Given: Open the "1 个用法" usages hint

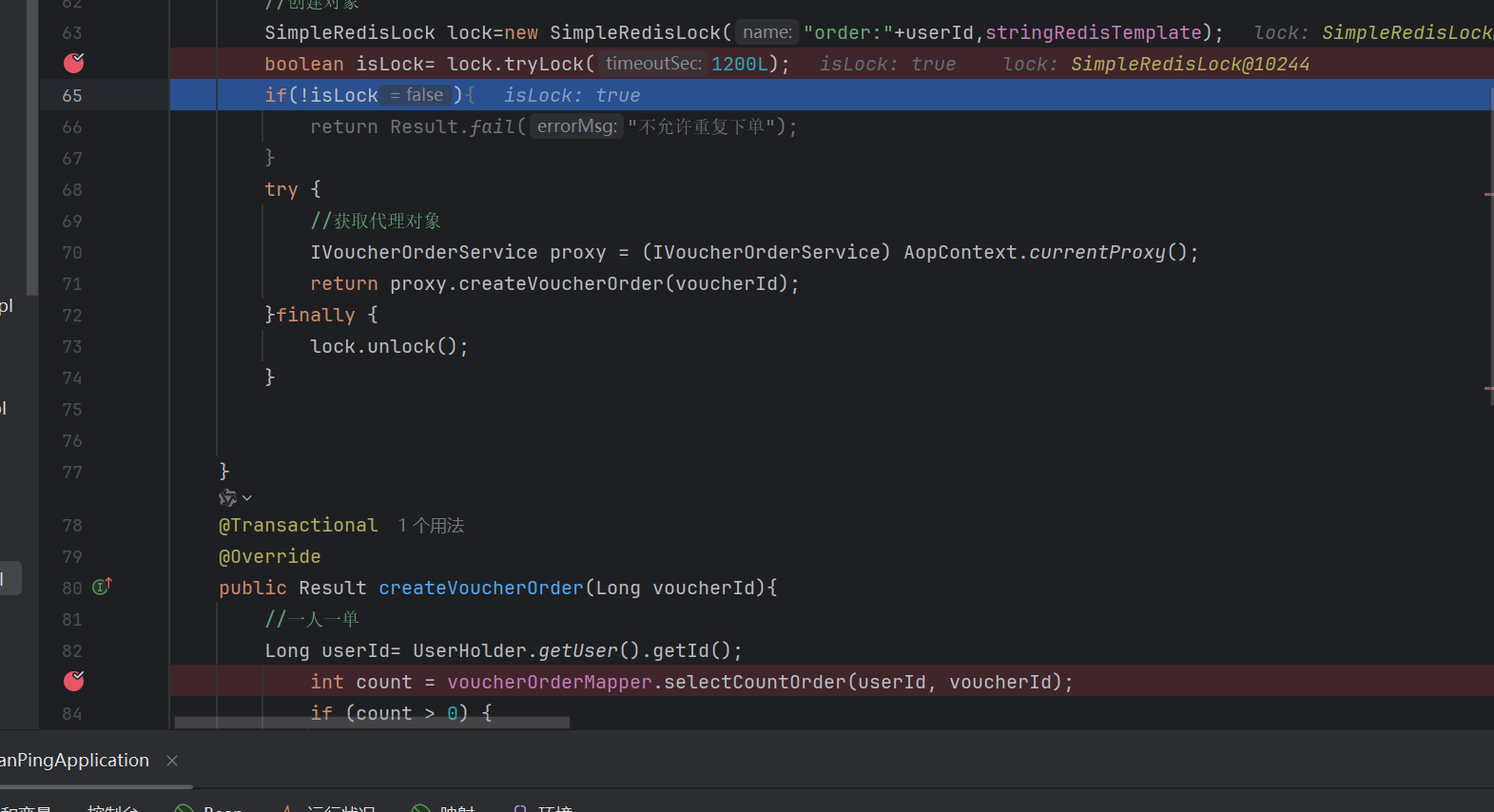Looking at the screenshot, I should (x=431, y=526).
